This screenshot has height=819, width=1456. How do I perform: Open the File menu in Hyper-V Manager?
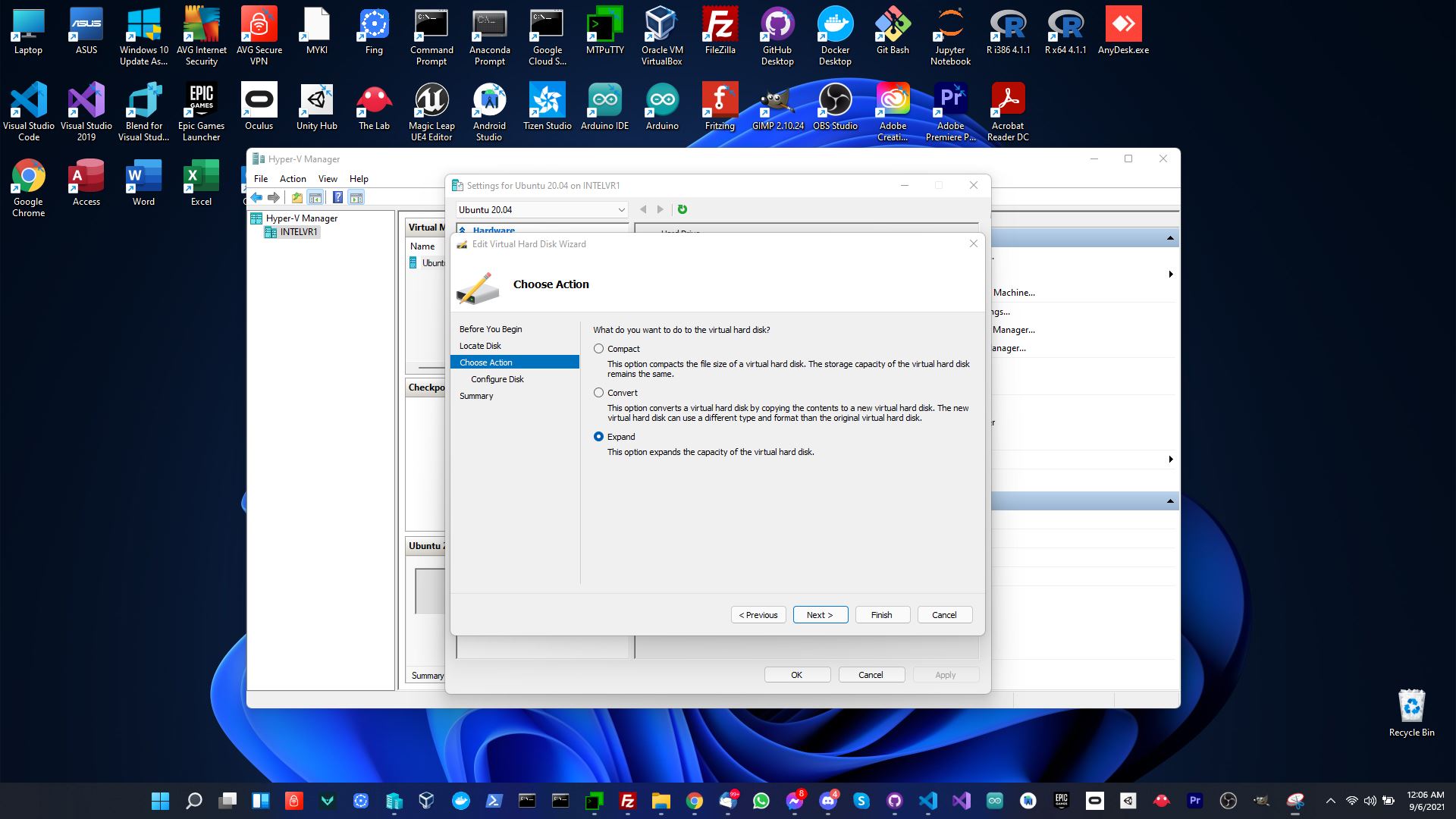tap(261, 179)
